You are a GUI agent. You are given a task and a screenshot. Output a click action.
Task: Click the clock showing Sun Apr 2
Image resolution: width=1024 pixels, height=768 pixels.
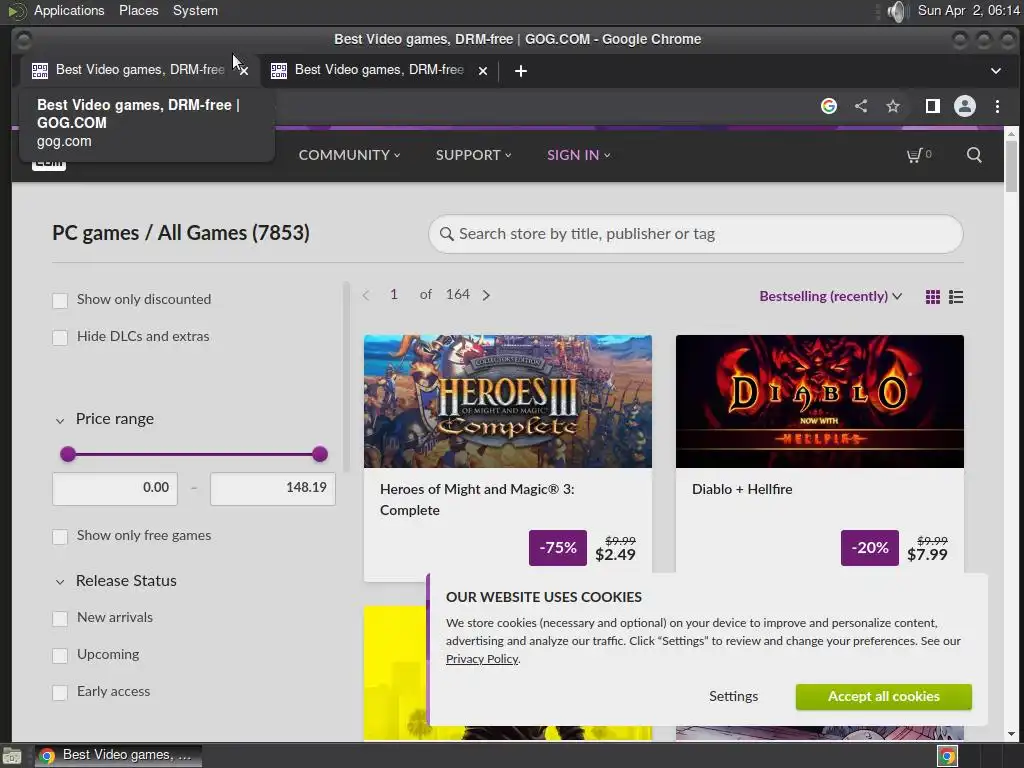click(968, 10)
